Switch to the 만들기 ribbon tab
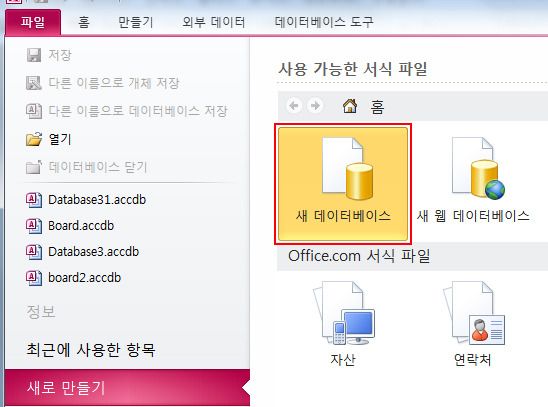Viewport: 548px width, 407px height. tap(136, 22)
